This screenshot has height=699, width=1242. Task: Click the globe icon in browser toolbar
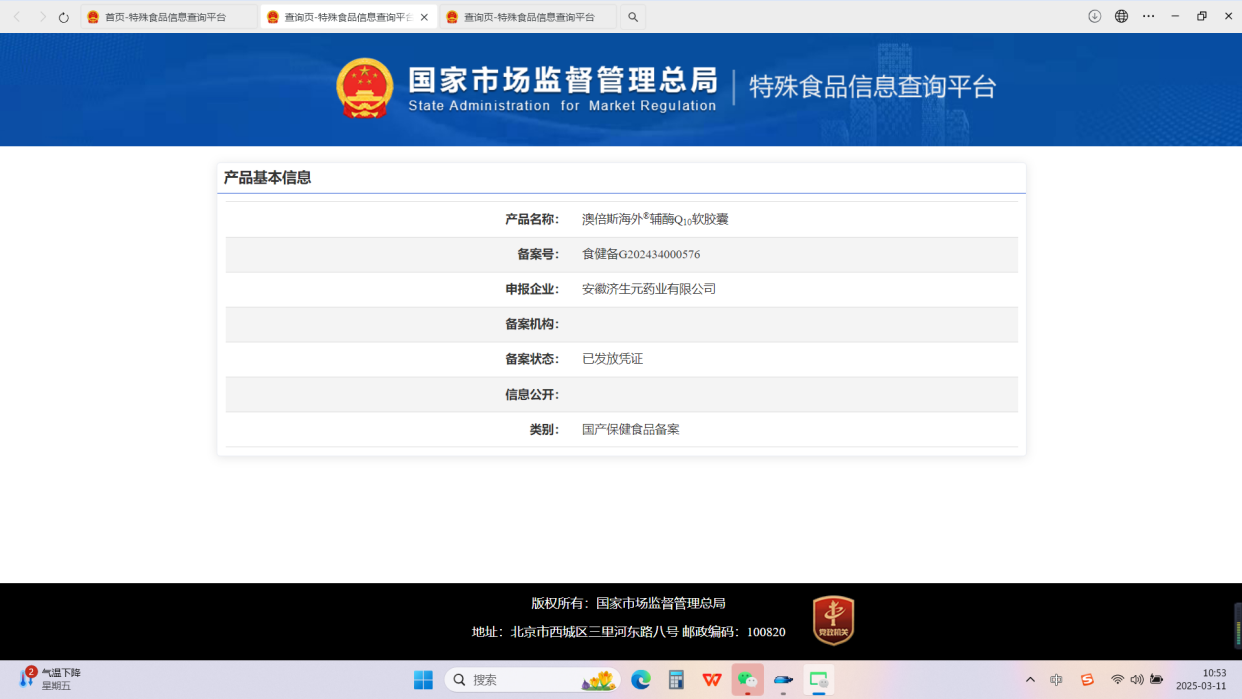pos(1122,16)
